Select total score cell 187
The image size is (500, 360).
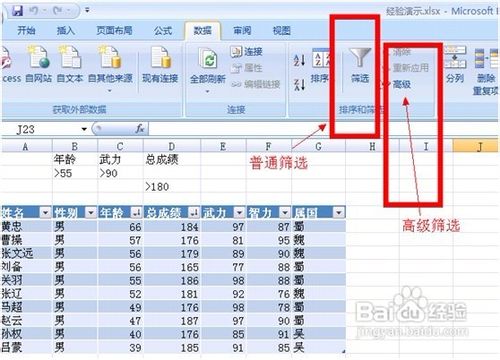(x=172, y=321)
